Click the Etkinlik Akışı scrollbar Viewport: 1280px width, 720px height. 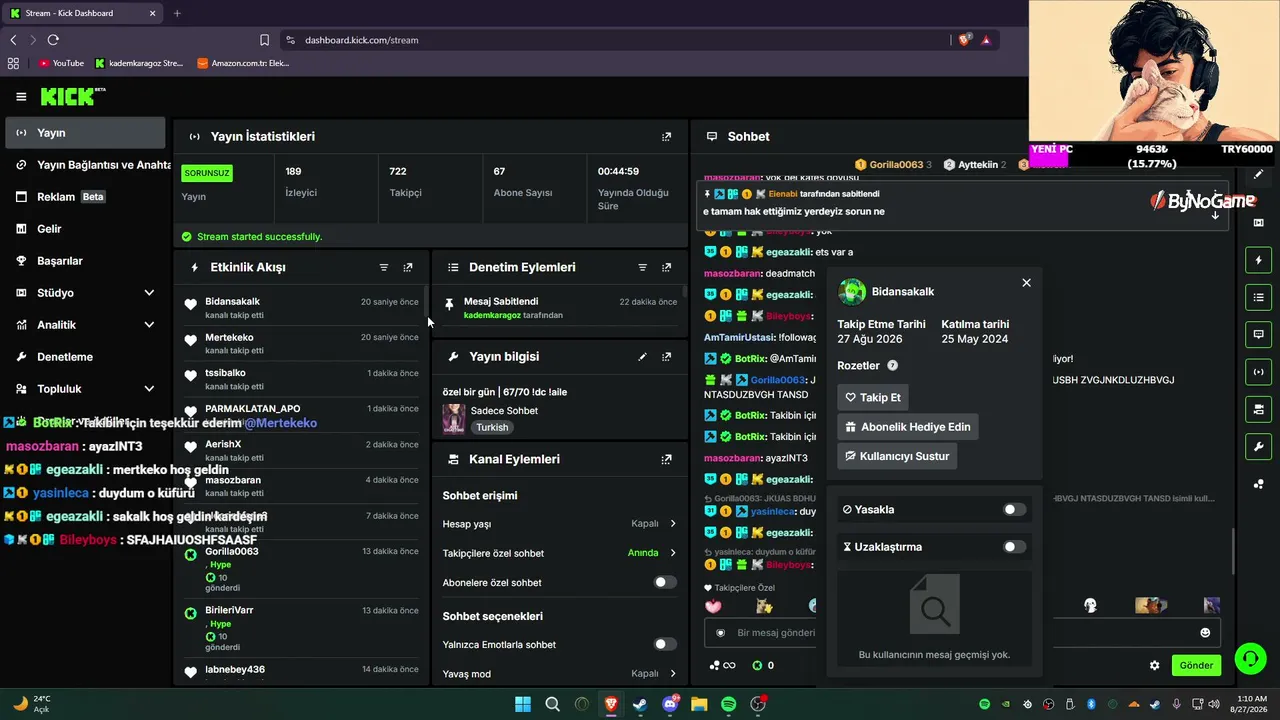[x=427, y=302]
